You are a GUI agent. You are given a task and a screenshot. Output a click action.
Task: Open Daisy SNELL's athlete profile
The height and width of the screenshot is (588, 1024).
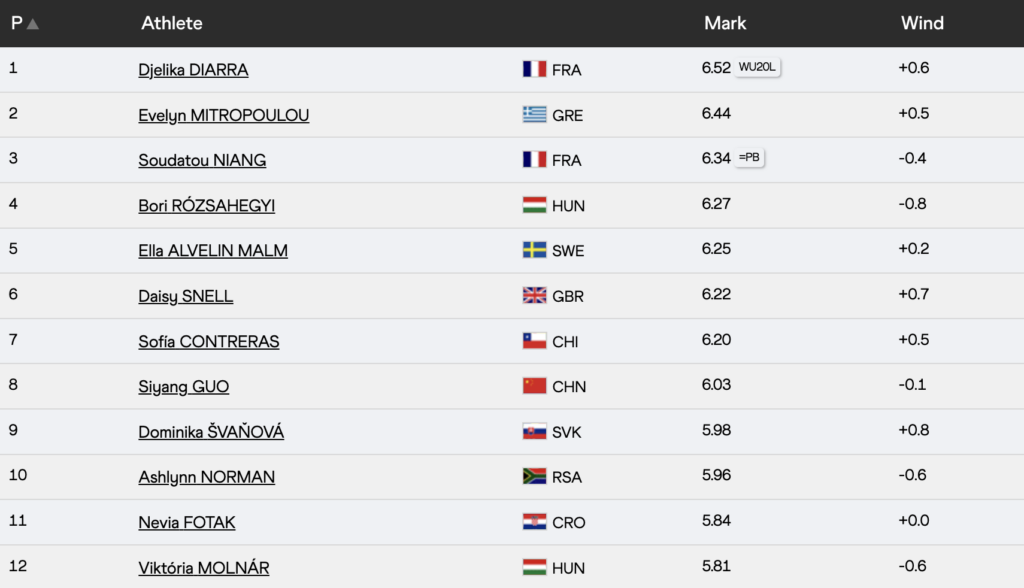point(185,297)
